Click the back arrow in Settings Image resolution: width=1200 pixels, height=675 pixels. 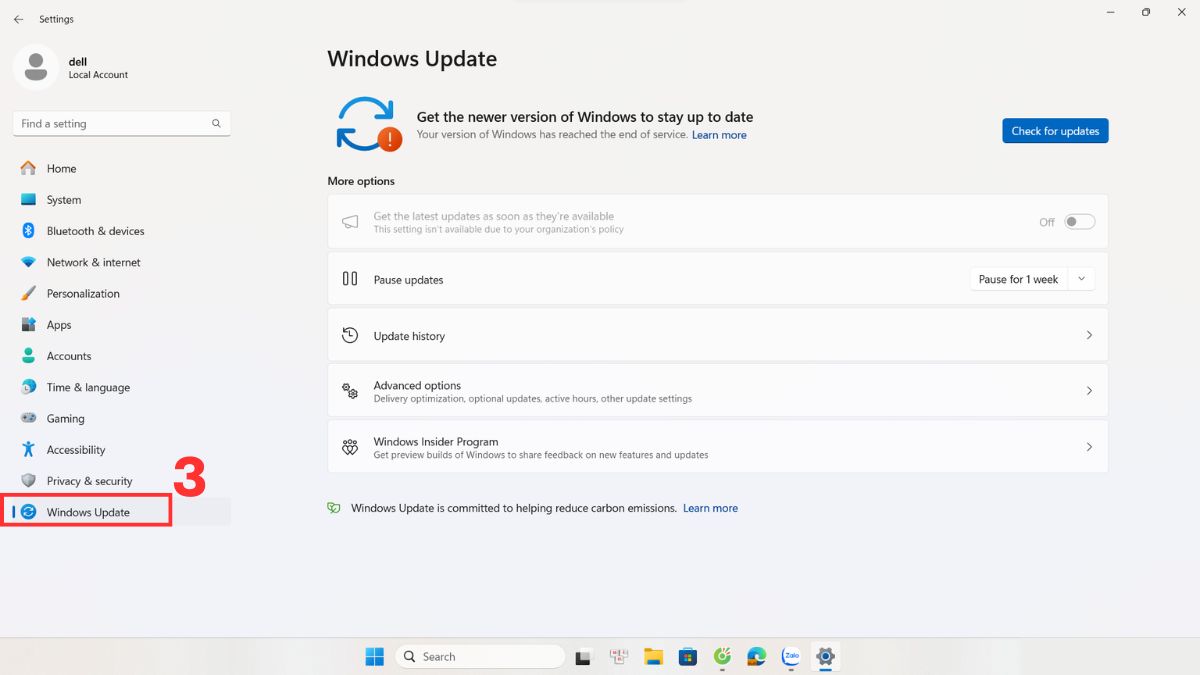pyautogui.click(x=19, y=19)
